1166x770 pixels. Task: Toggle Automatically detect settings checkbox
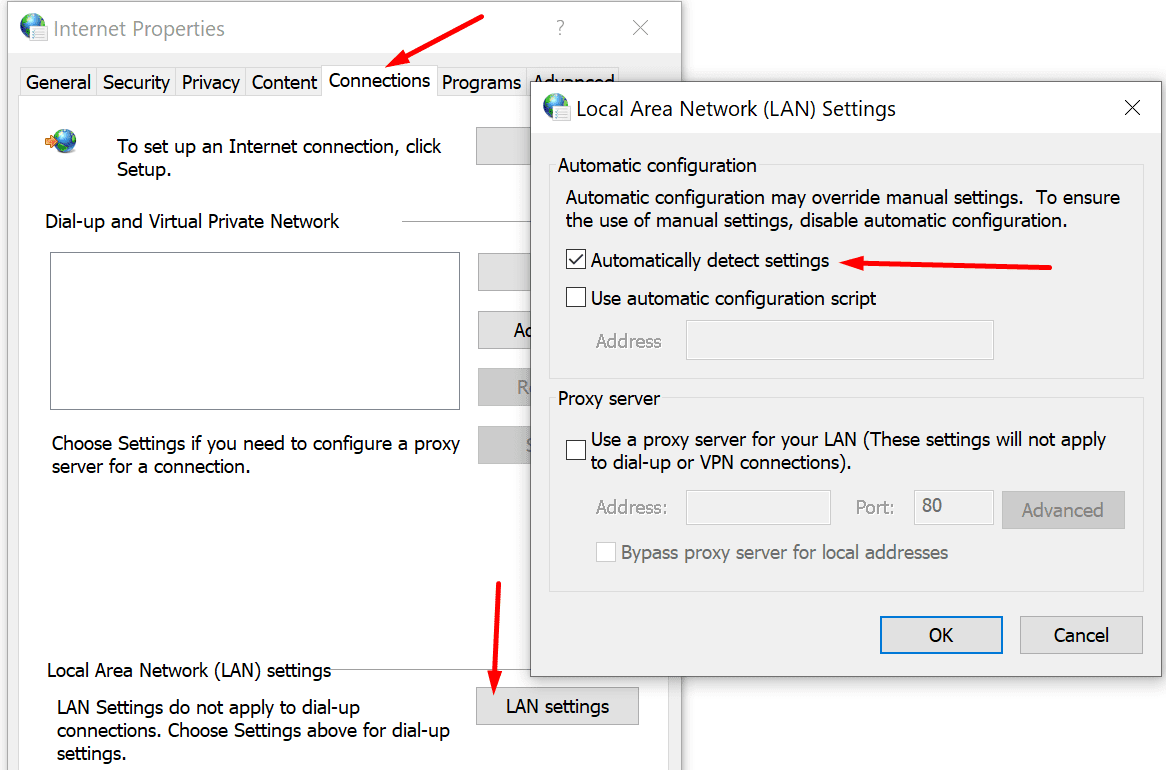click(576, 260)
